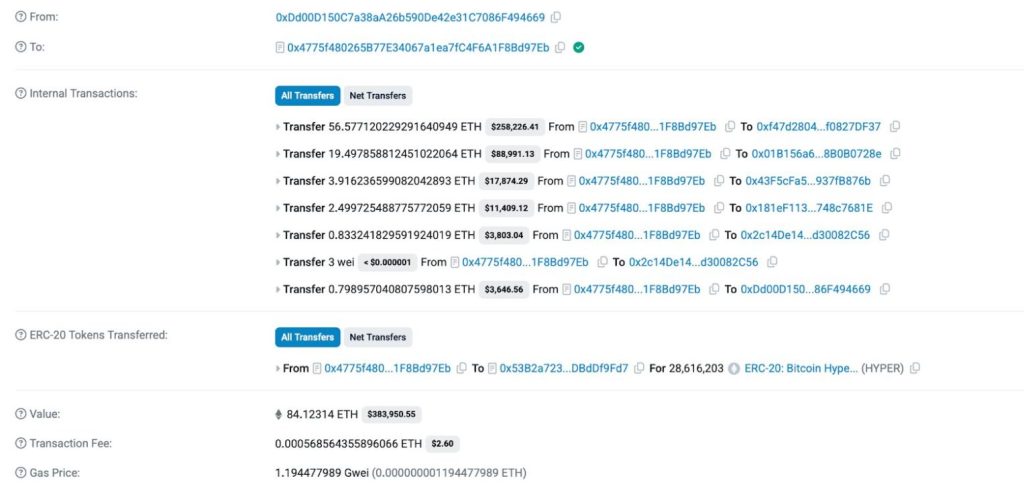Click help icon beside Internal Transactions

20,93
